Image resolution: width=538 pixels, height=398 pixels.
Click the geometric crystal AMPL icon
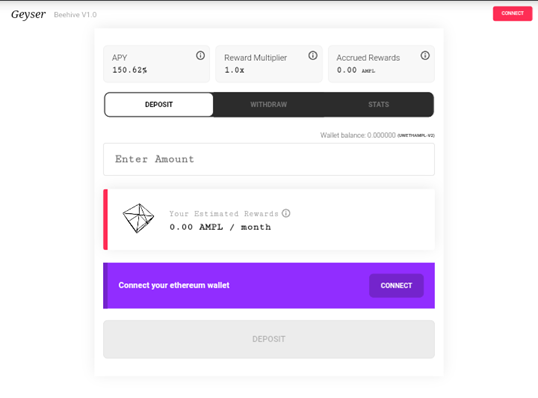click(x=138, y=218)
